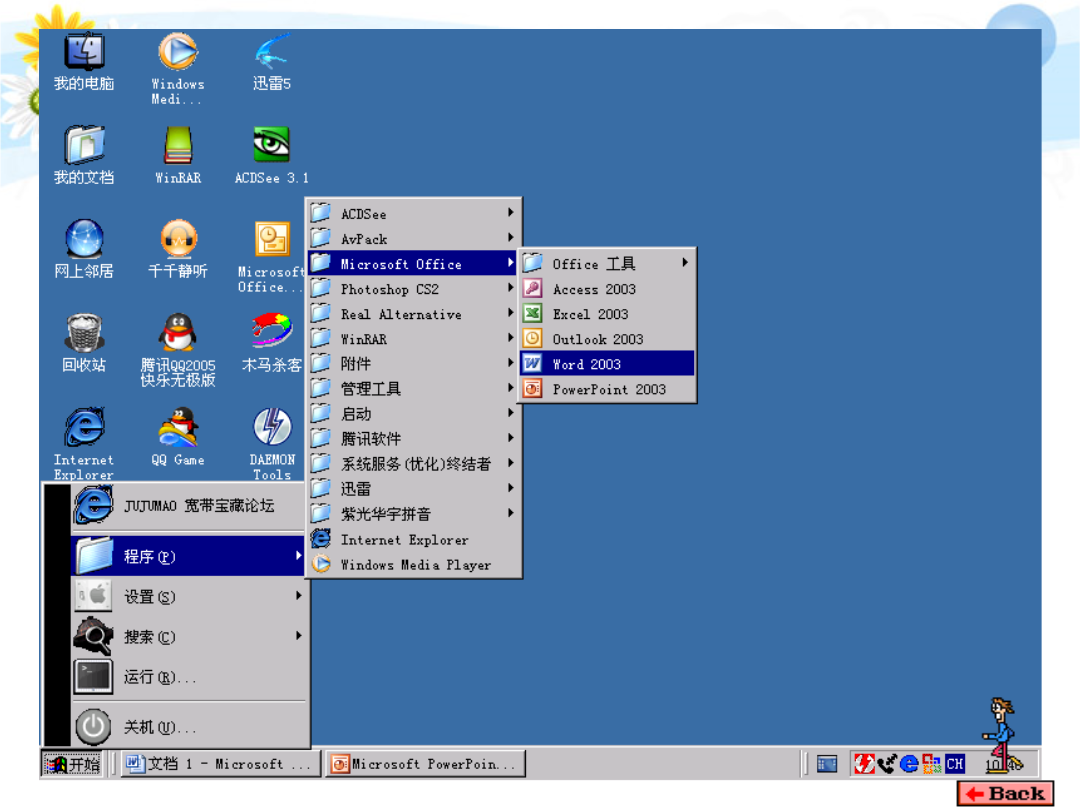Expand the 紫光华宇拼音 submenu arrow
Image resolution: width=1080 pixels, height=810 pixels.
coord(510,512)
